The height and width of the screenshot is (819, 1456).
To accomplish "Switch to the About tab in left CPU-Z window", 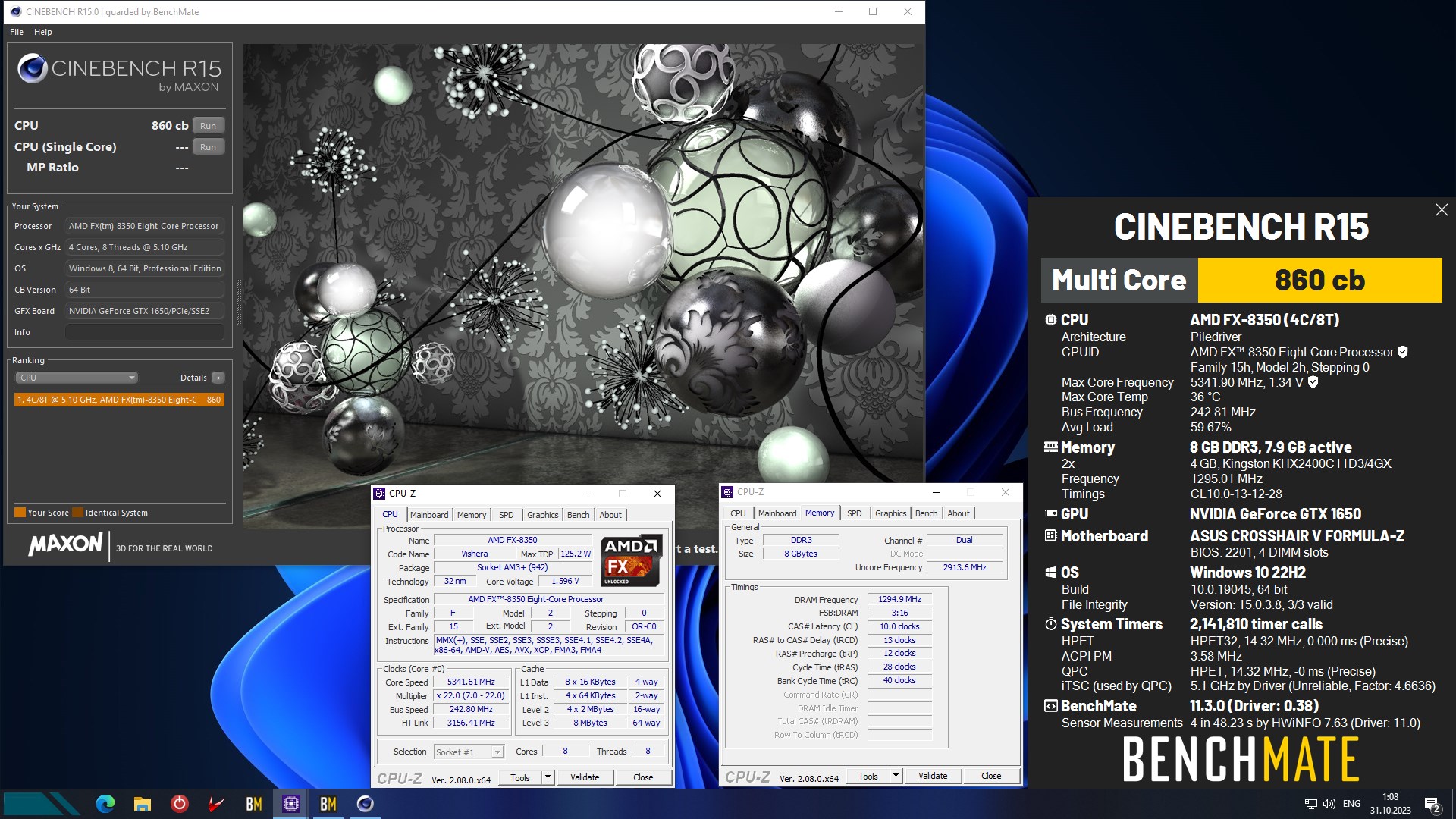I will [x=610, y=515].
